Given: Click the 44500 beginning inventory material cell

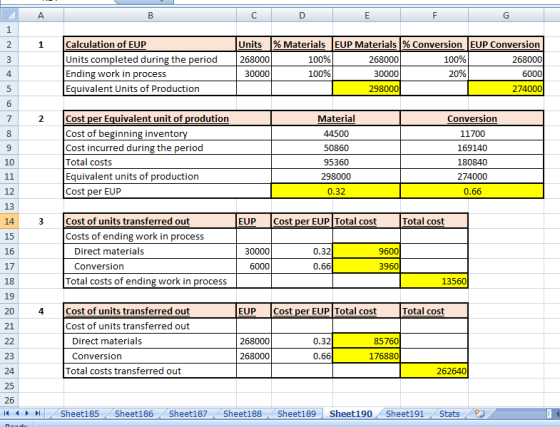Looking at the screenshot, I should 336,134.
